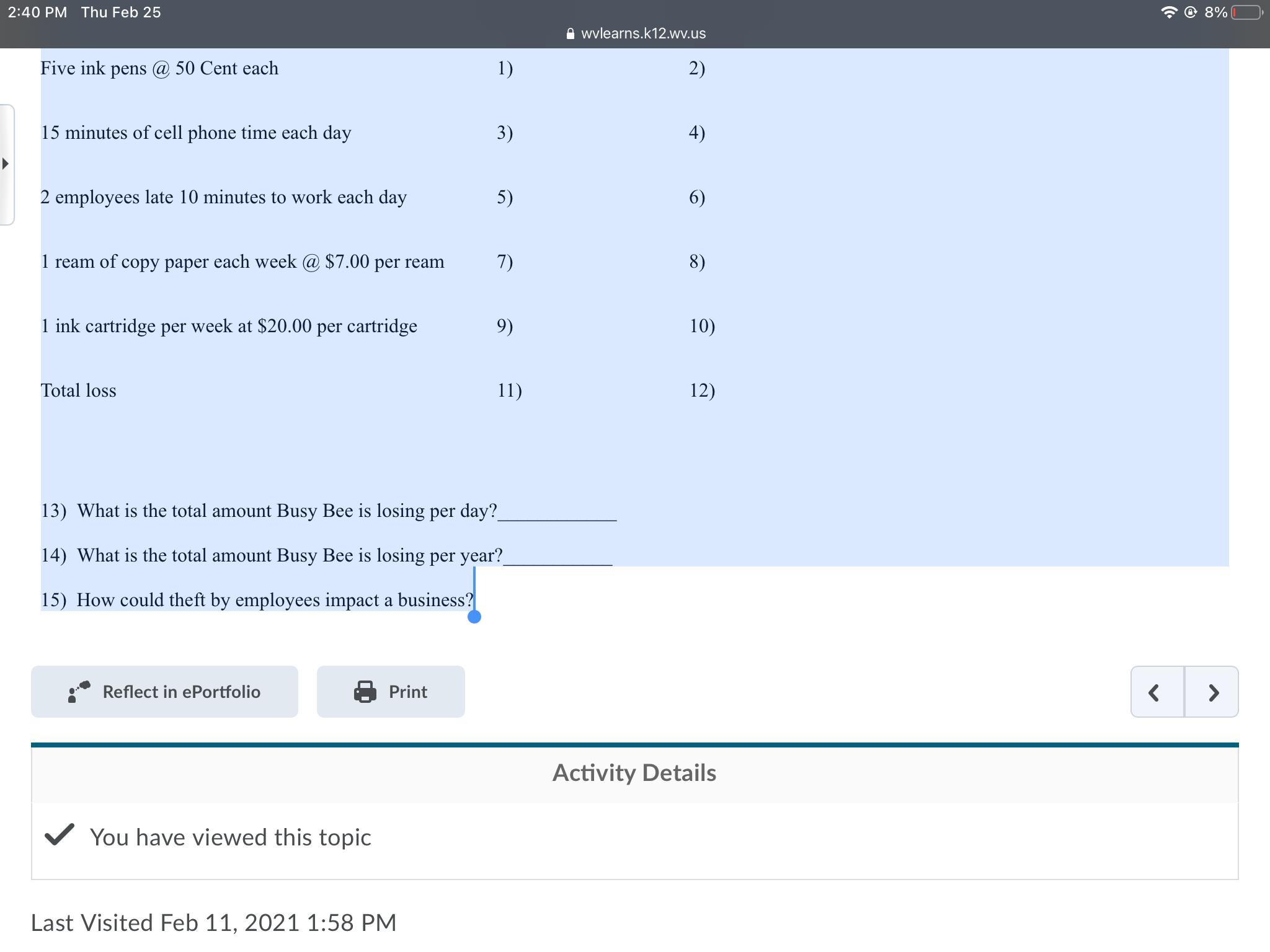Tap the lock icon beside the URL
The height and width of the screenshot is (952, 1270).
tap(571, 34)
